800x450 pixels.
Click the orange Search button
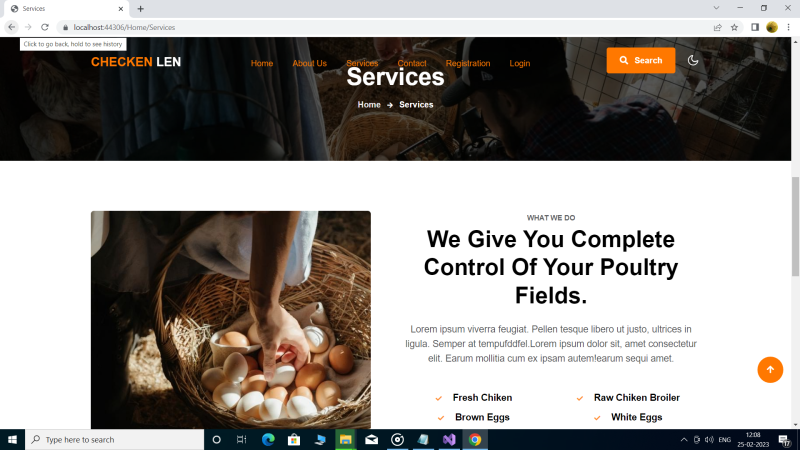pyautogui.click(x=641, y=60)
